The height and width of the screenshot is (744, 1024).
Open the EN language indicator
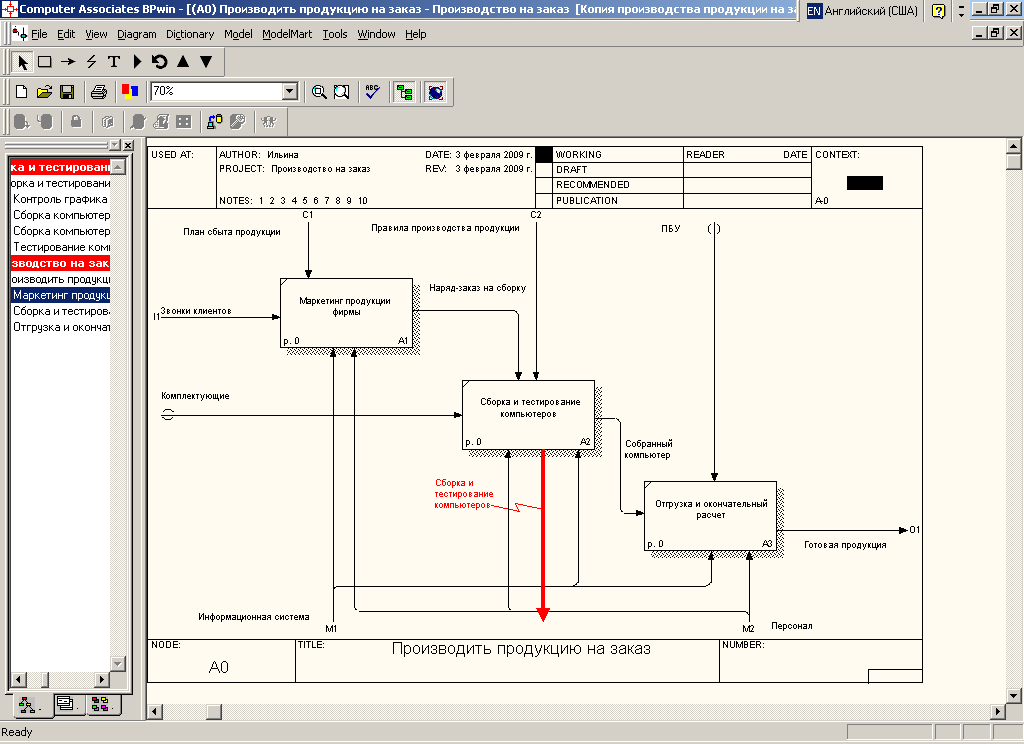(814, 11)
